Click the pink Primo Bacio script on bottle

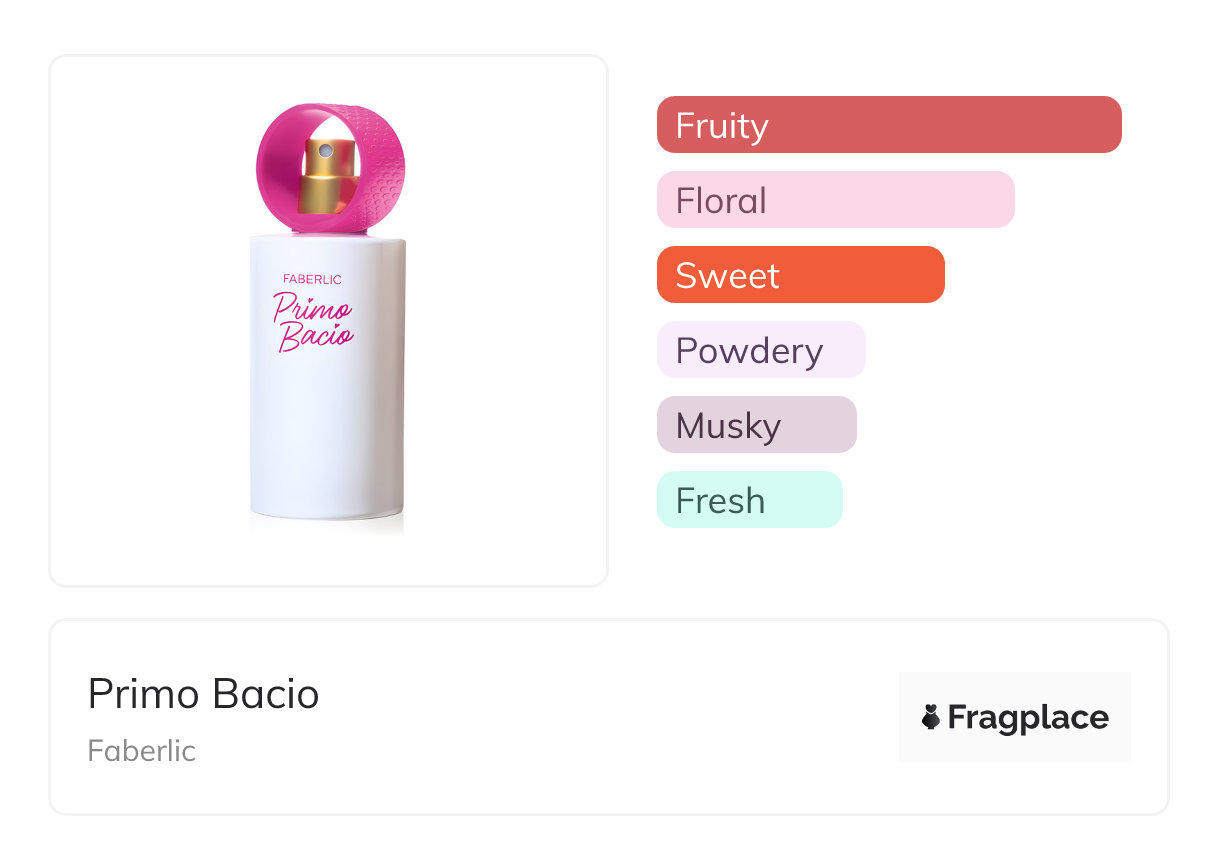pyautogui.click(x=313, y=321)
